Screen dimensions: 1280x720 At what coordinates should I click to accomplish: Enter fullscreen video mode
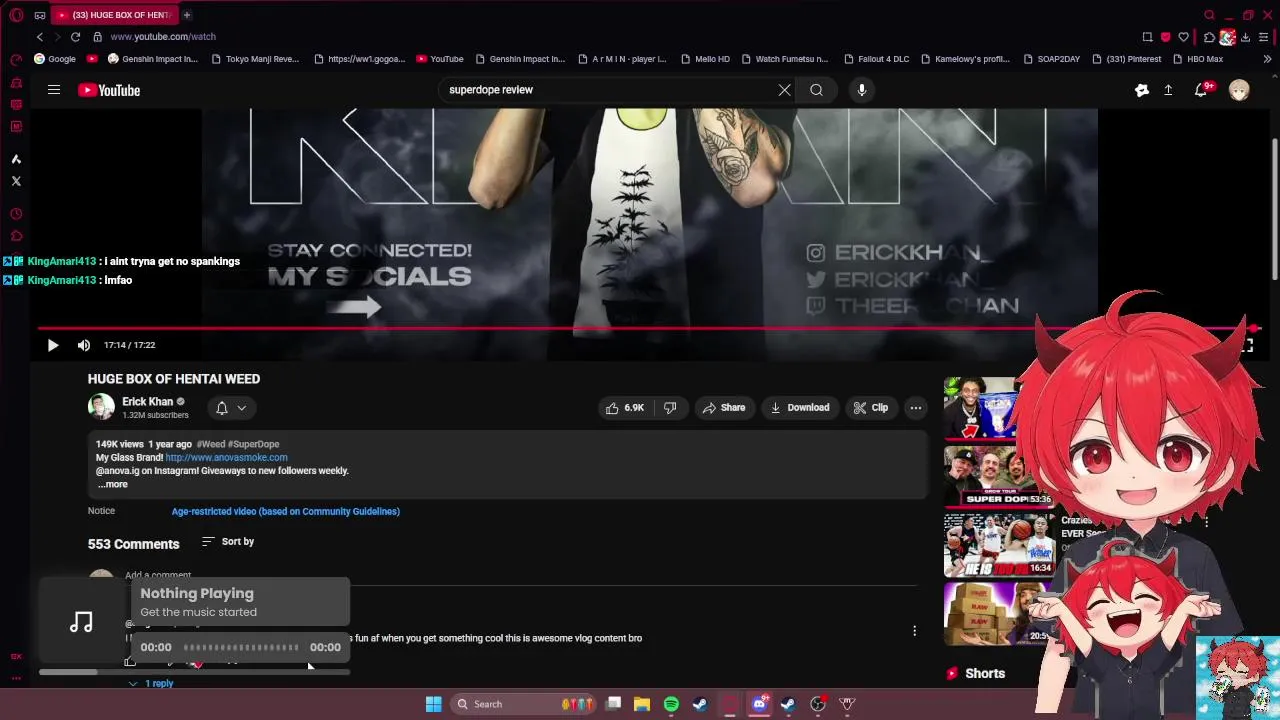click(x=1247, y=345)
